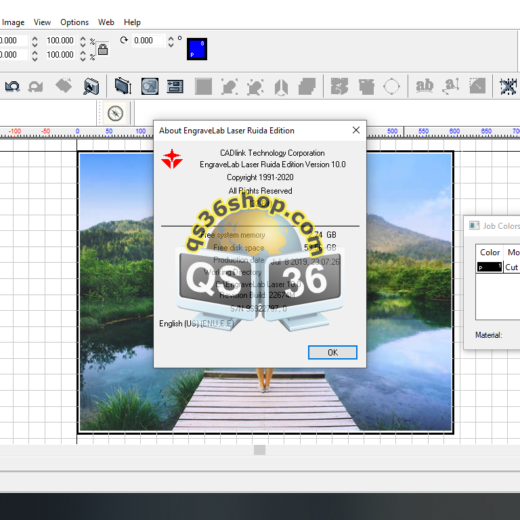Image resolution: width=520 pixels, height=520 pixels.
Task: Click the greyed text-on-path 'a' icon
Action: pos(451,86)
